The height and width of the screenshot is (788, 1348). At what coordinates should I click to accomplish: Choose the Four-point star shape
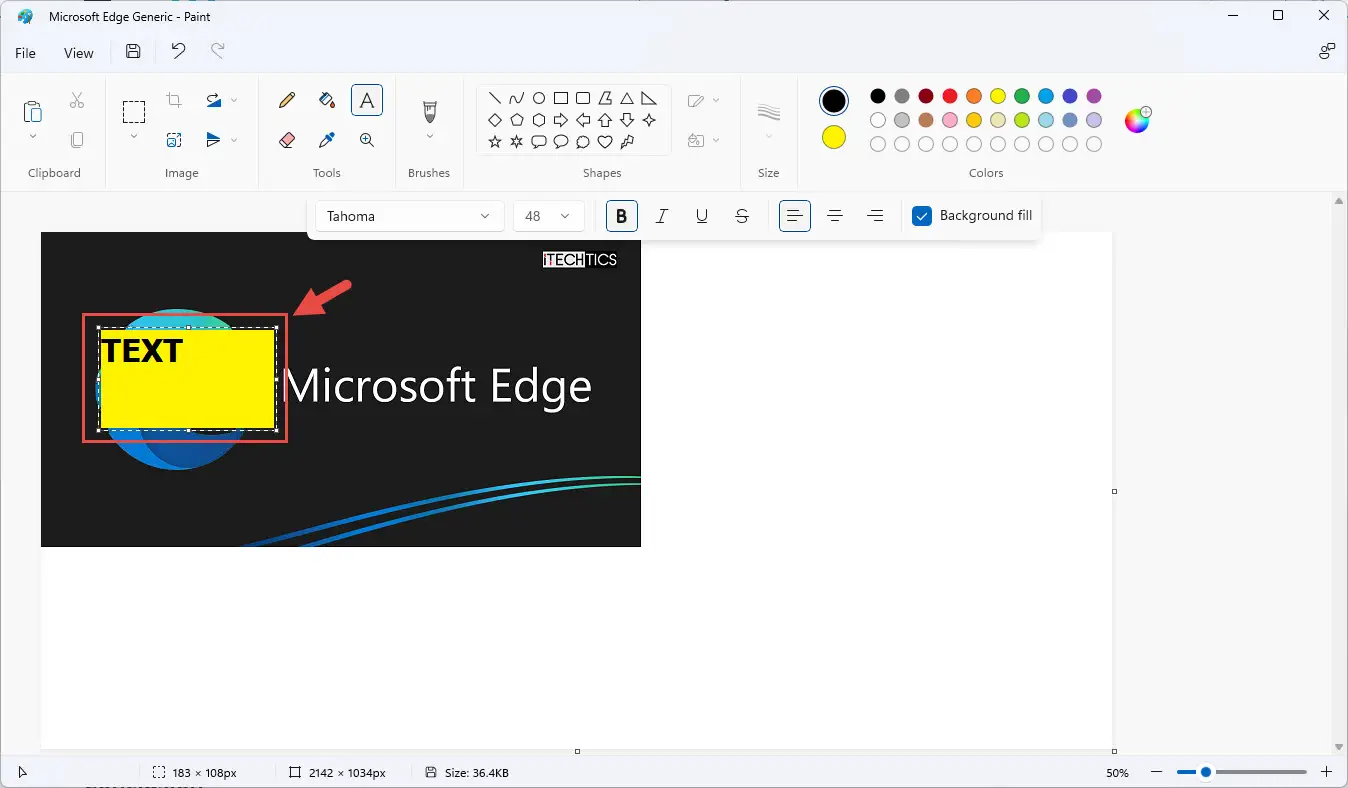coord(649,120)
